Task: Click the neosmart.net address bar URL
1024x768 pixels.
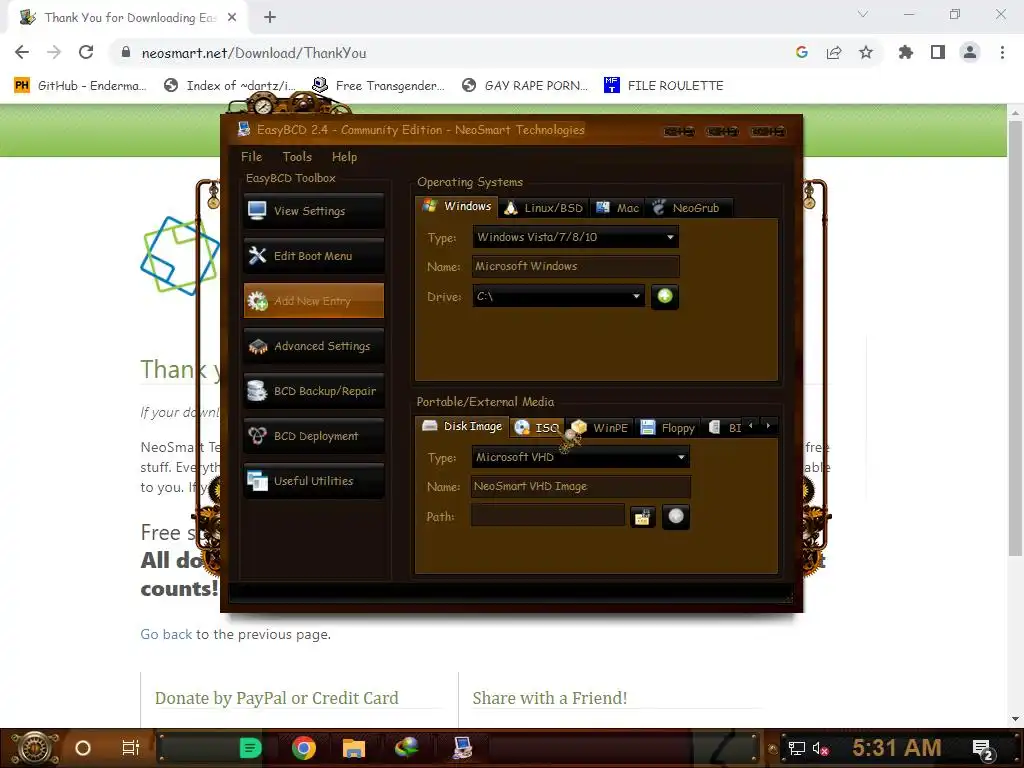Action: [254, 53]
